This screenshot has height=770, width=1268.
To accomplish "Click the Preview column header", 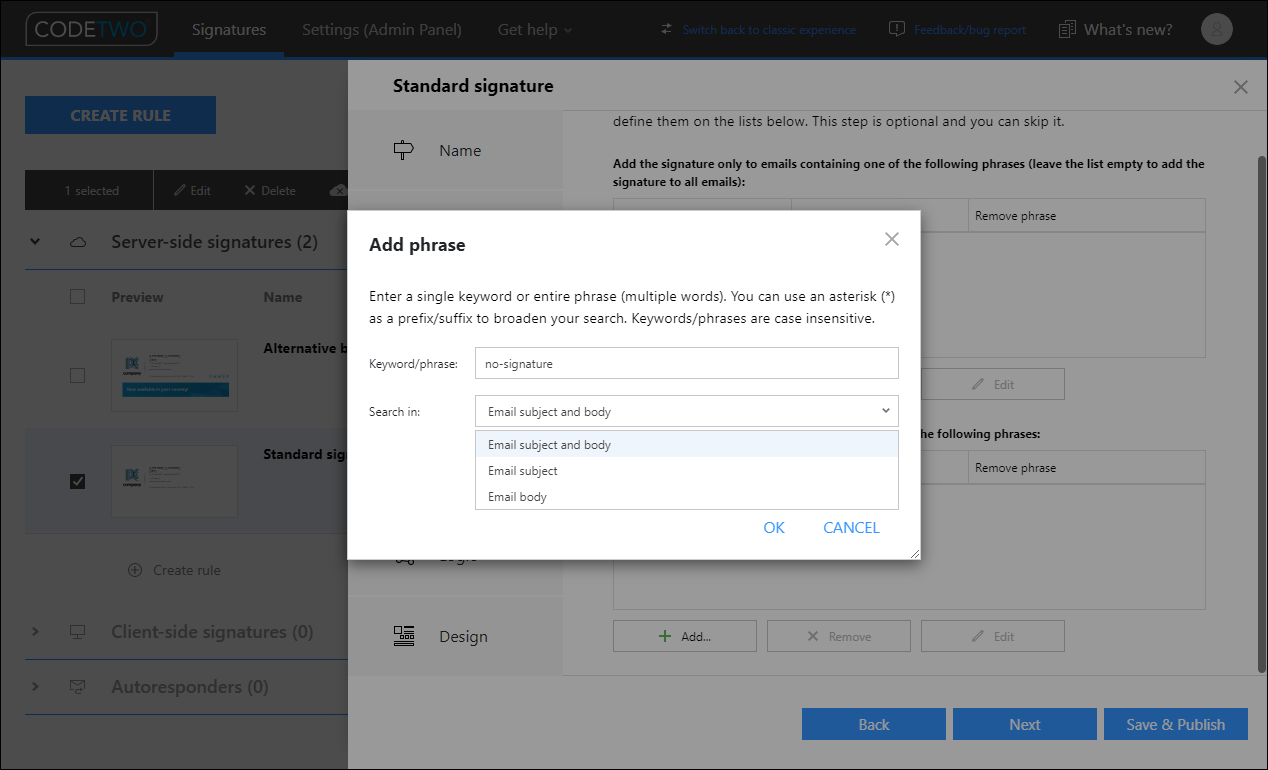I will [137, 297].
